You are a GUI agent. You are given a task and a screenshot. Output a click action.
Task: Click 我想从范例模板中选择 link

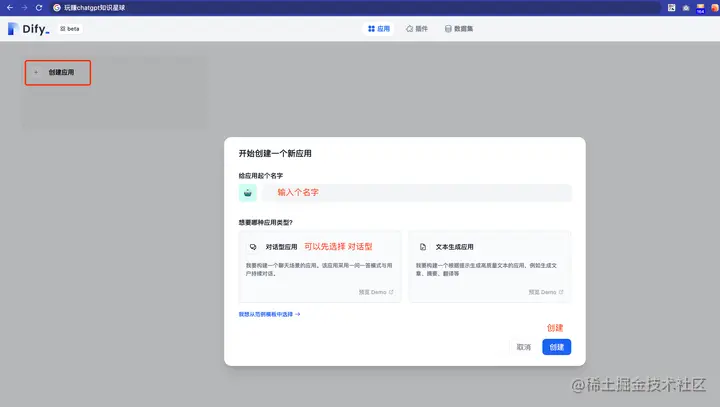click(x=270, y=314)
